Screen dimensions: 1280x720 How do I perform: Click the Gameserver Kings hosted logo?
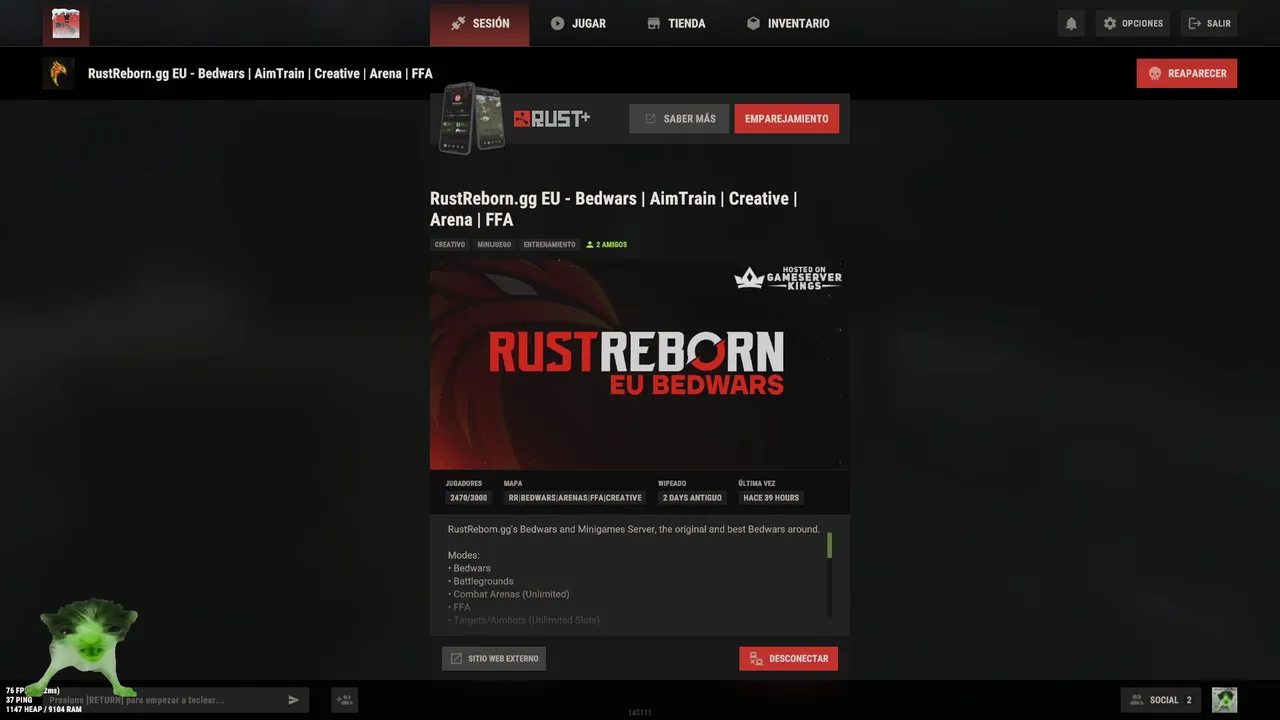(788, 278)
